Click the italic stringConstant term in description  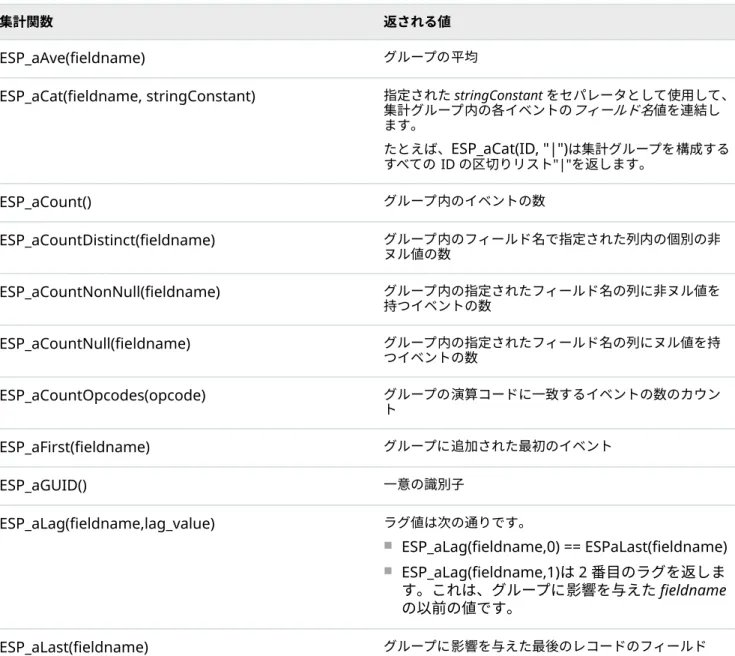click(x=498, y=96)
